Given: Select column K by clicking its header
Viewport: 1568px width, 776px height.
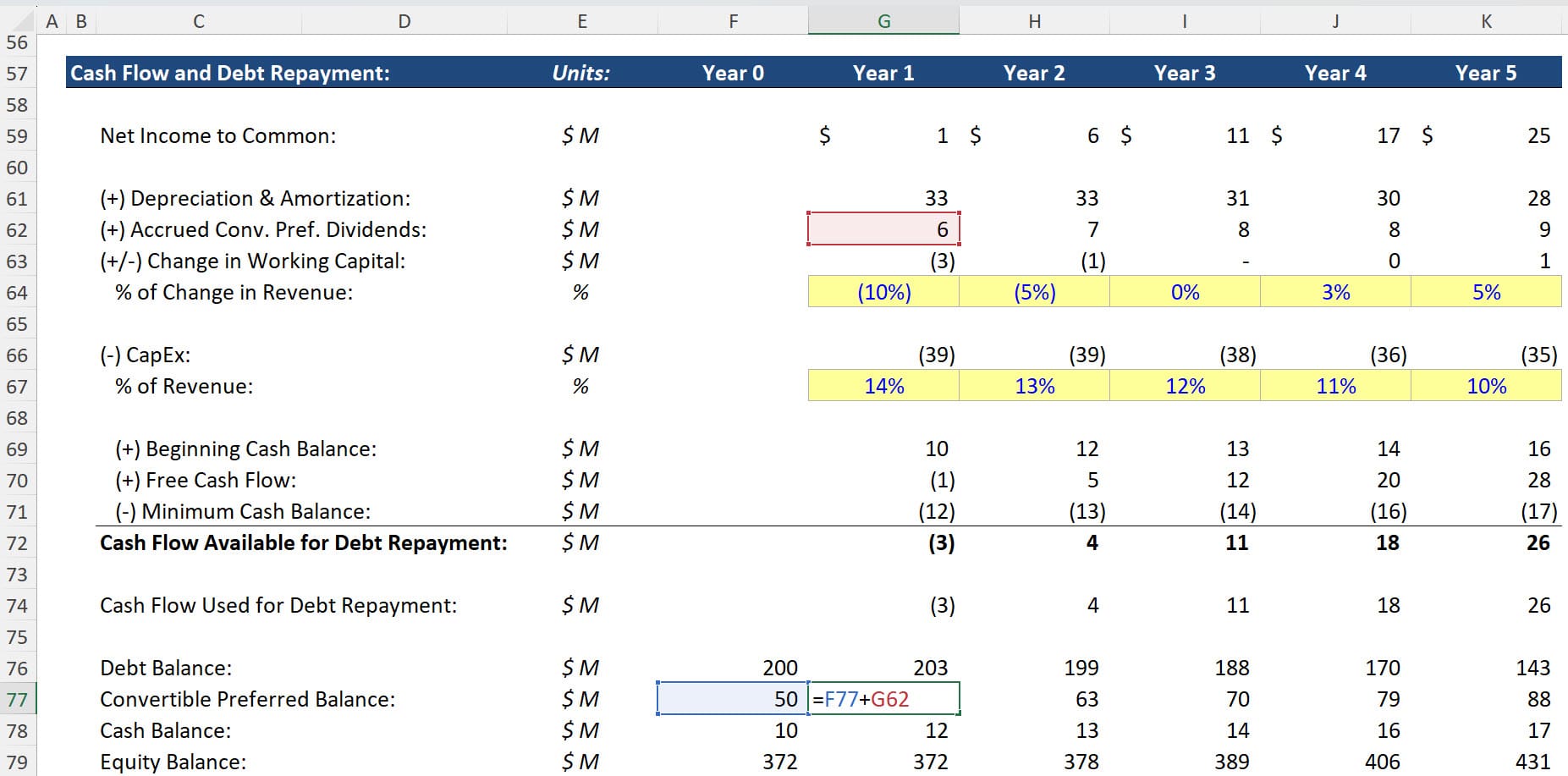Looking at the screenshot, I should tap(1486, 19).
